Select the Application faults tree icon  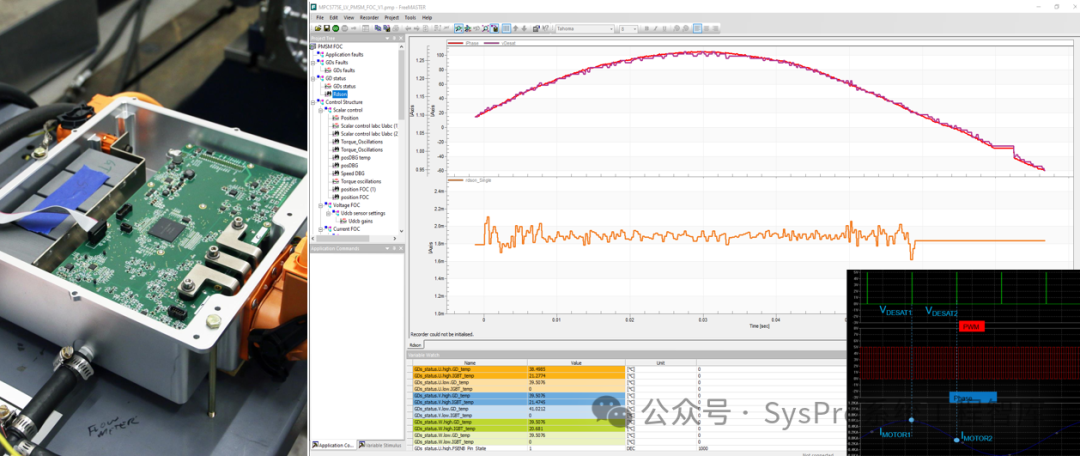[321, 55]
